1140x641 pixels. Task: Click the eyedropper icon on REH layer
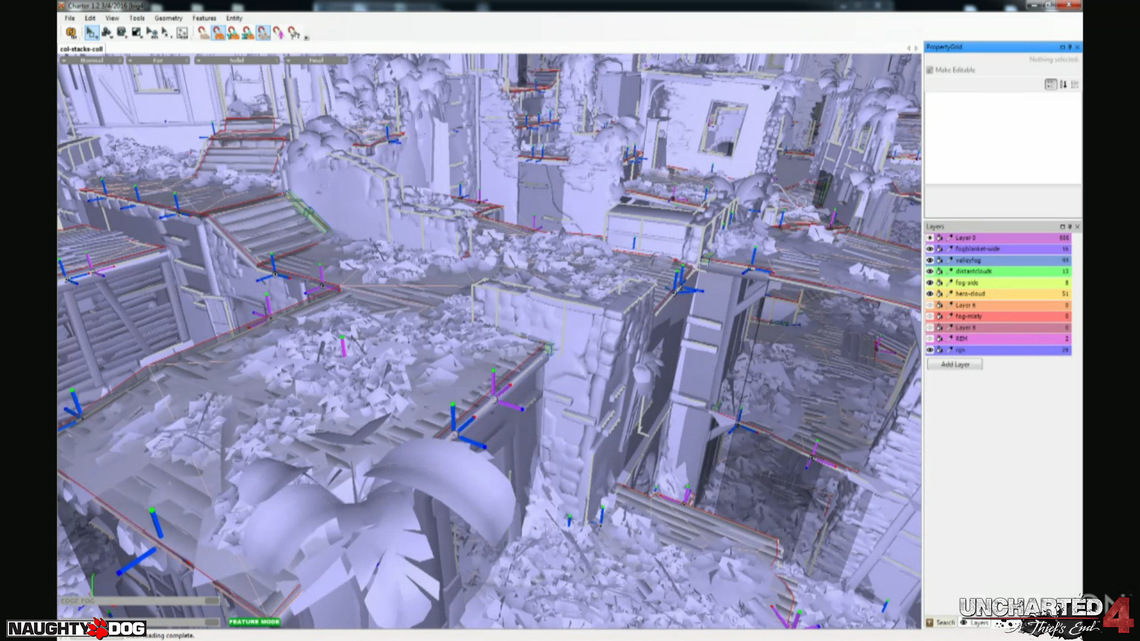click(x=950, y=339)
